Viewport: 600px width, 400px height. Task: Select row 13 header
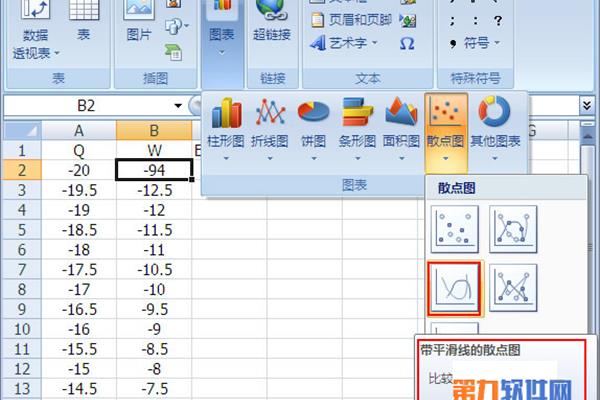pyautogui.click(x=22, y=389)
